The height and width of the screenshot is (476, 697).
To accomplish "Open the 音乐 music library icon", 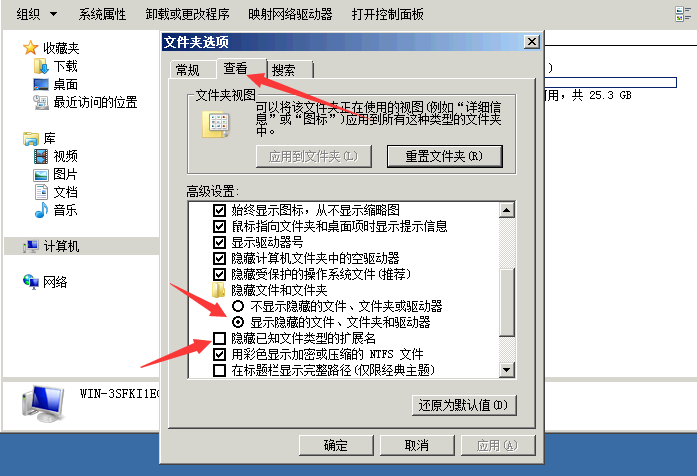I will point(41,210).
